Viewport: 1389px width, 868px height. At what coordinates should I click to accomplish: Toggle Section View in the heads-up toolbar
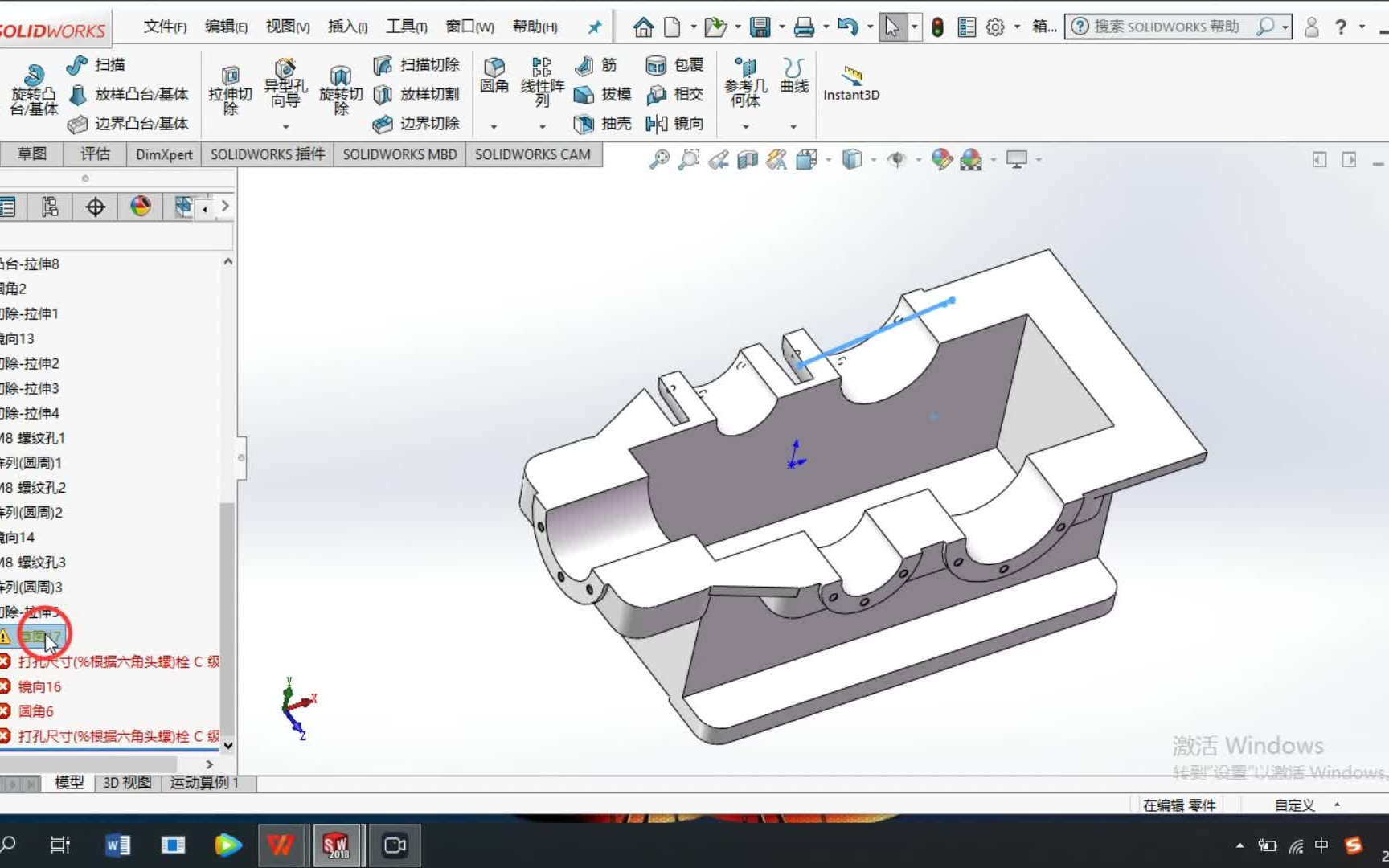746,159
